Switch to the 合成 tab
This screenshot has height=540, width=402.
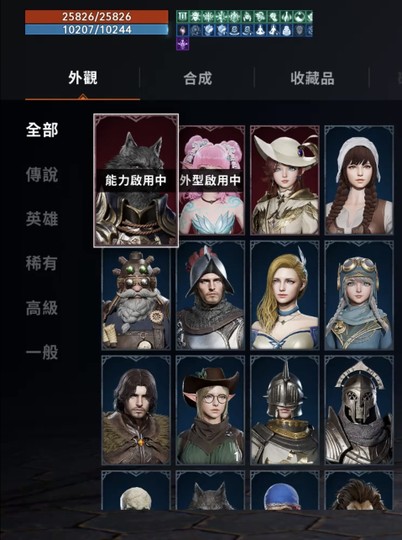197,79
